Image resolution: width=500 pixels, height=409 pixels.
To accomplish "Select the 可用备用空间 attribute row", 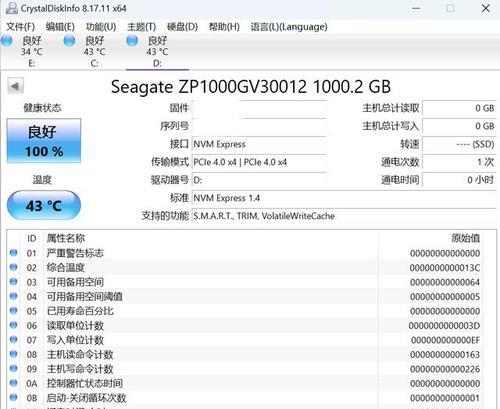I will (245, 282).
